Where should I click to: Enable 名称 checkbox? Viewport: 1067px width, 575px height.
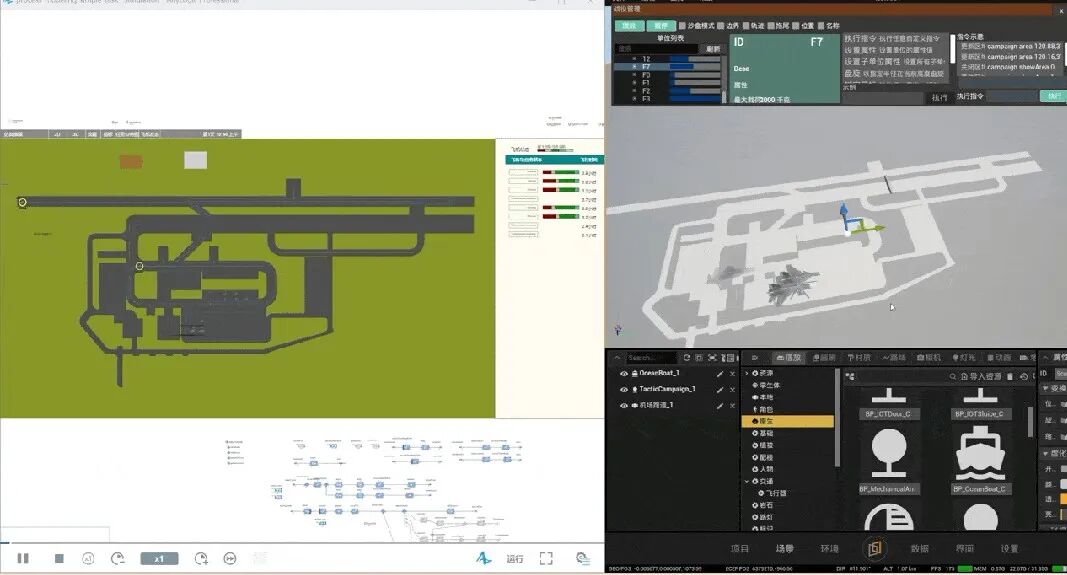tap(821, 26)
